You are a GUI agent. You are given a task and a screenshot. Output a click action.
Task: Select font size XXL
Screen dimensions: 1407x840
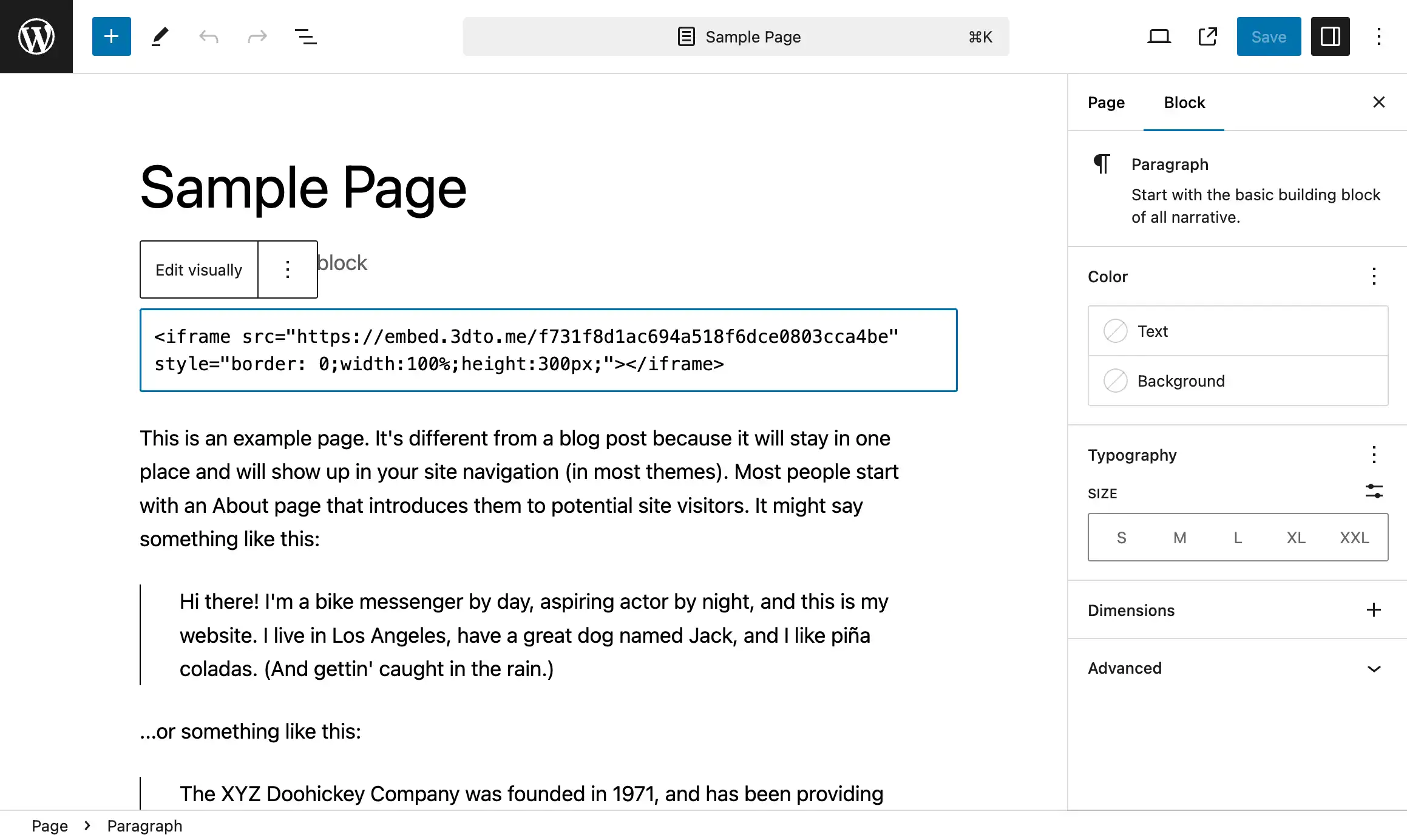(1354, 538)
